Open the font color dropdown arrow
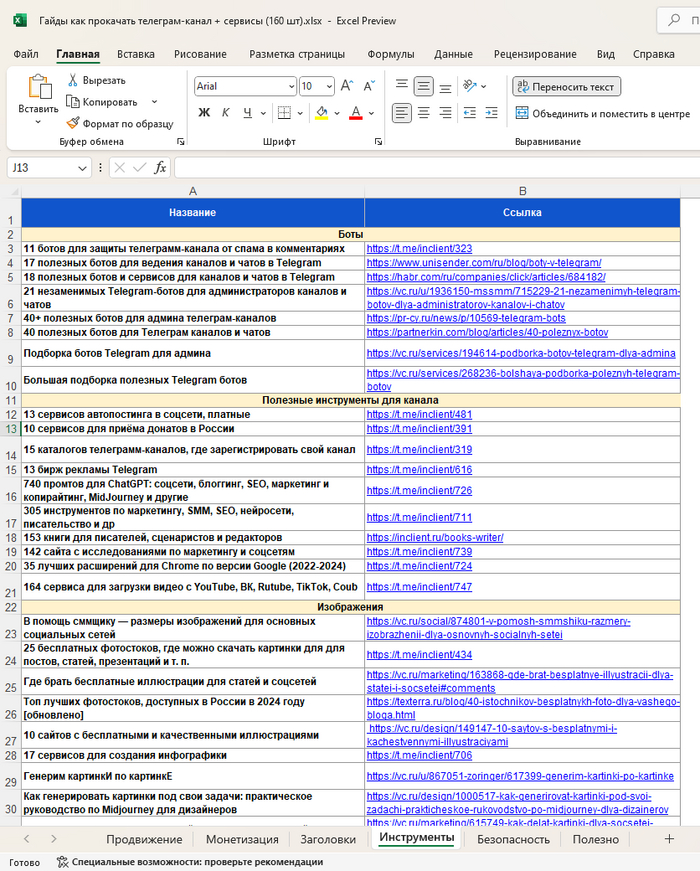This screenshot has width=700, height=871. point(371,113)
